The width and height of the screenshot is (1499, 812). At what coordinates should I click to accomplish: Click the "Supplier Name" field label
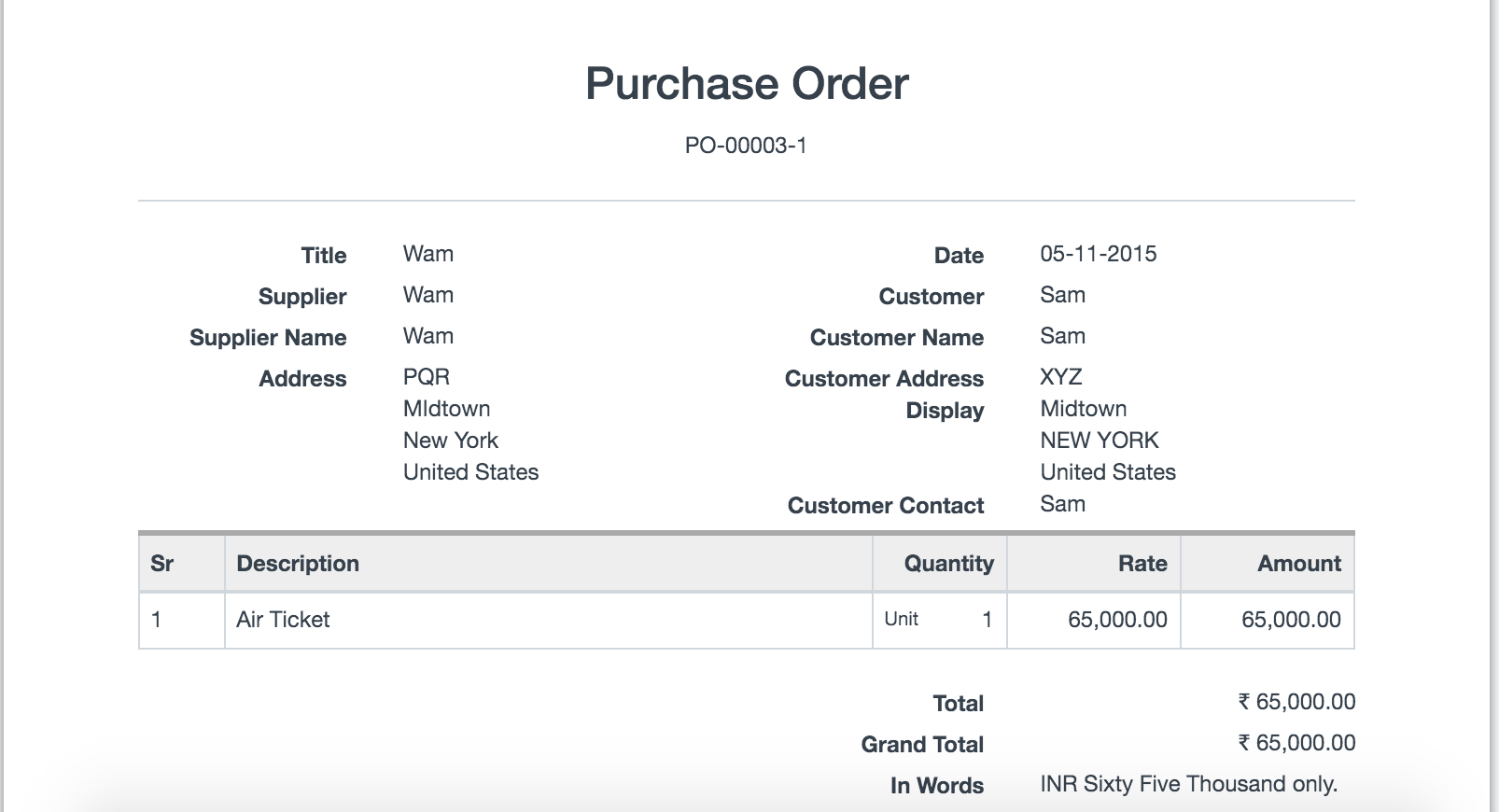click(x=268, y=338)
